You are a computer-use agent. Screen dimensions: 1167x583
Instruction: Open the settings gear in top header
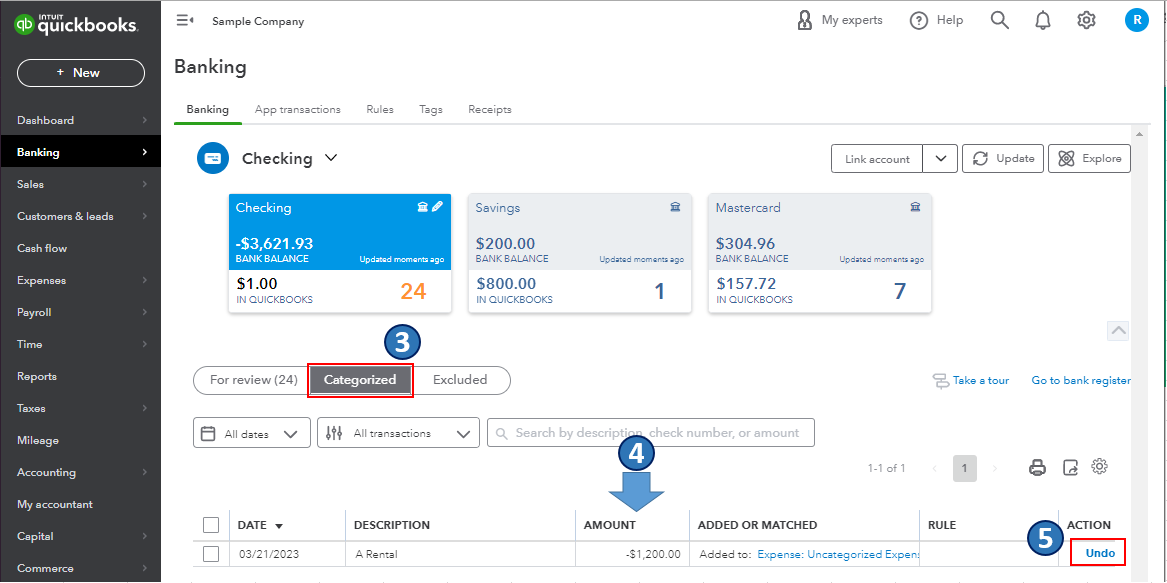click(x=1086, y=20)
